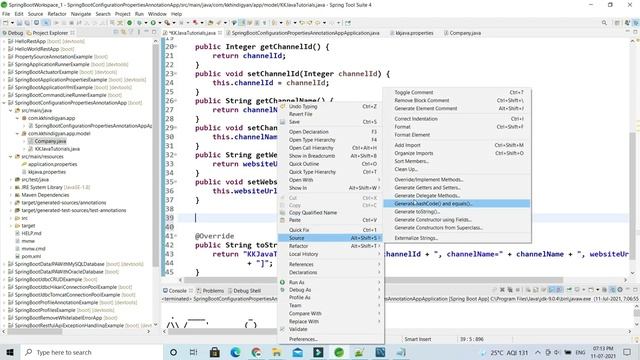This screenshot has height=360, width=640.
Task: Minimize the Console view
Action: tap(628, 290)
